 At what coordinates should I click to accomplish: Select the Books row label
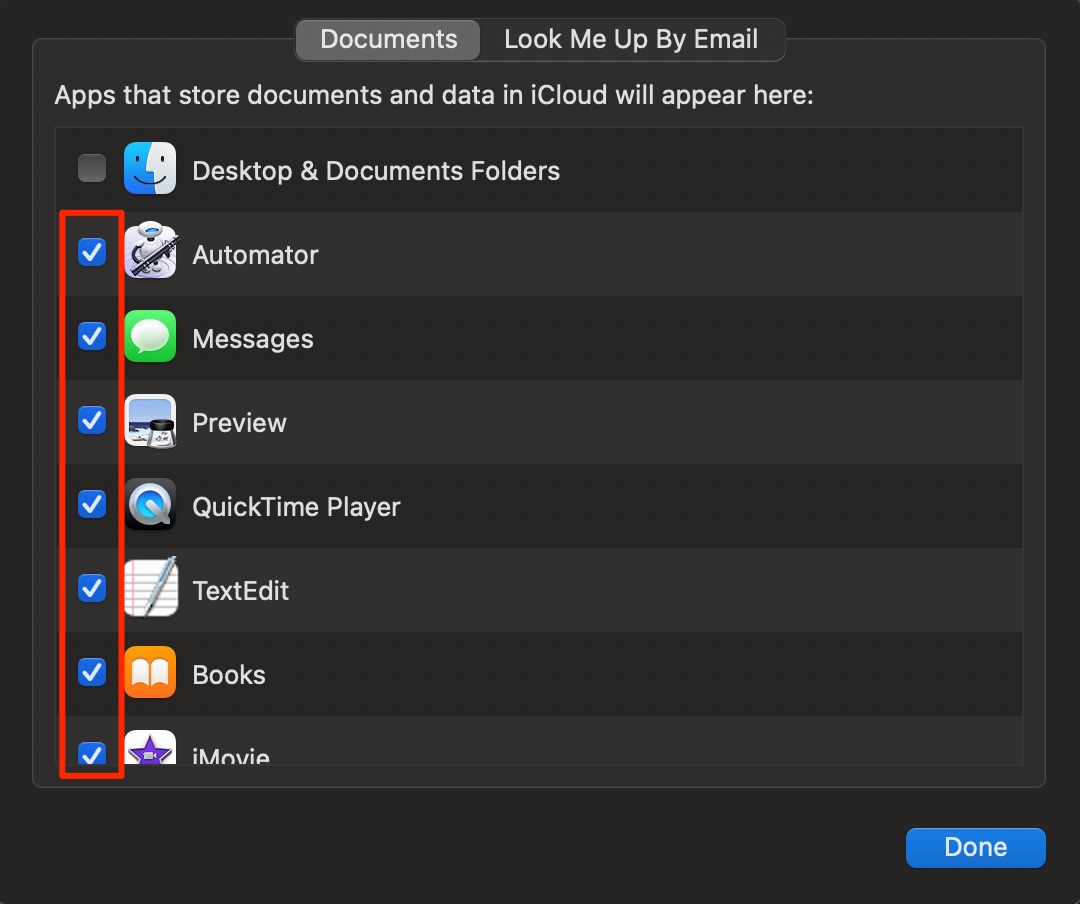(229, 673)
